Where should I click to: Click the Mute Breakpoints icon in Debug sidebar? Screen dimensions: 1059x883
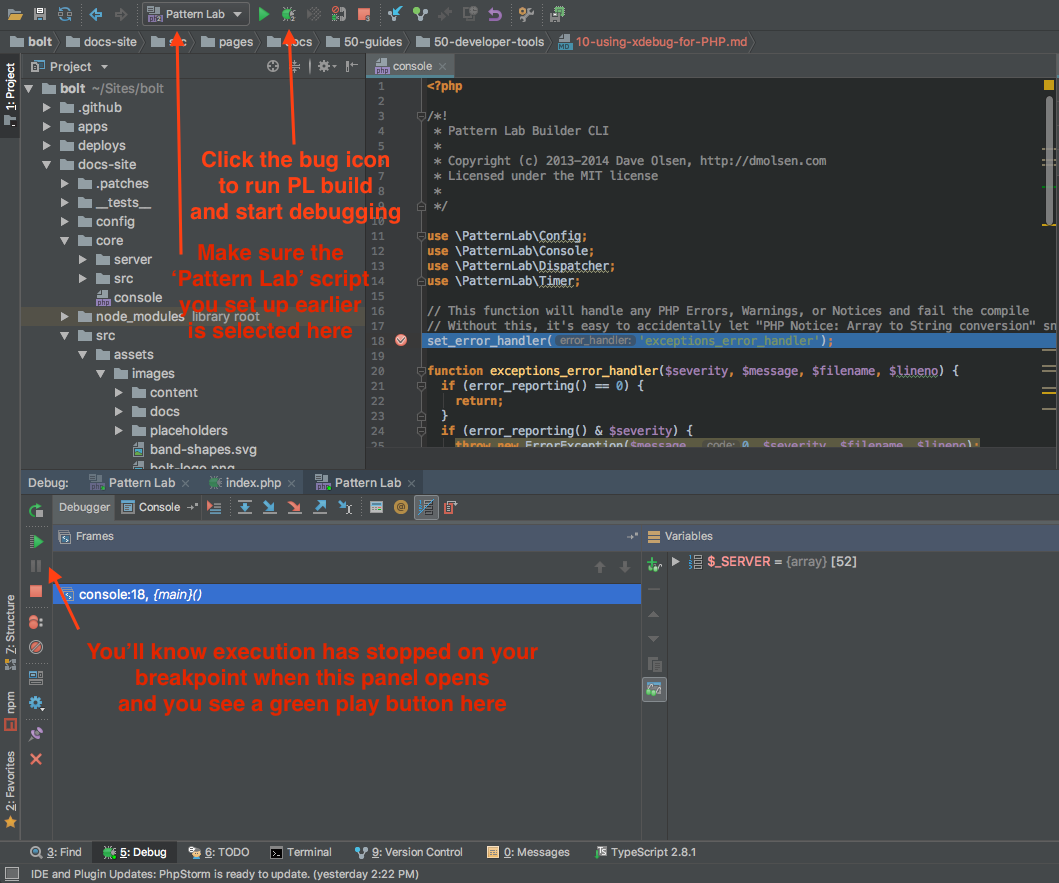click(x=36, y=647)
